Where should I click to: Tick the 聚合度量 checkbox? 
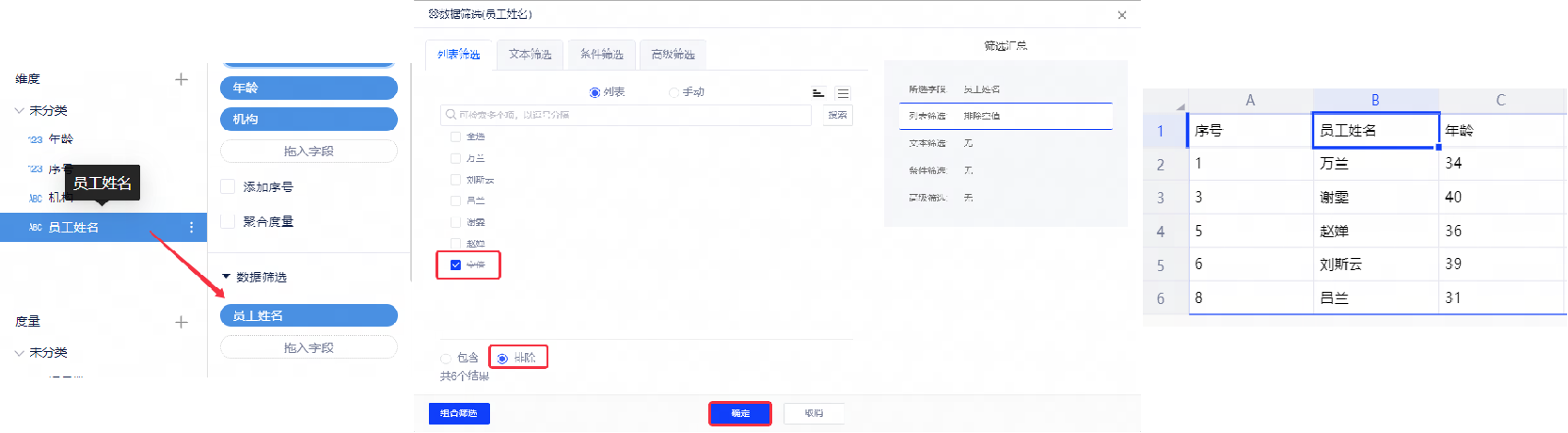click(228, 221)
